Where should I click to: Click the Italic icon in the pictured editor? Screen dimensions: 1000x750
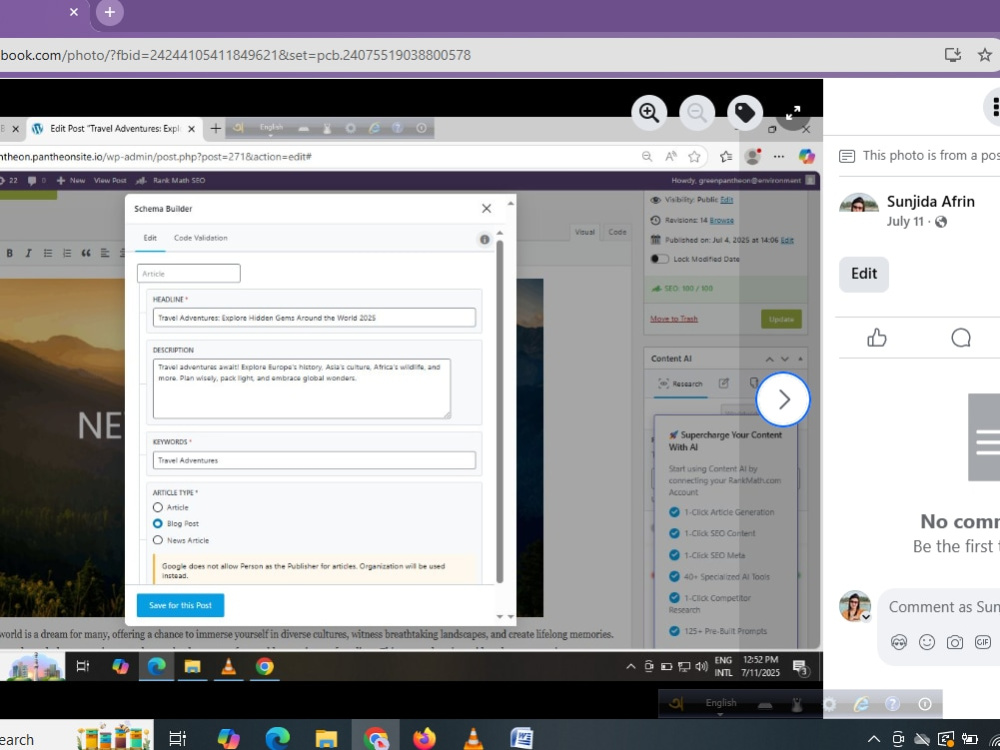coord(28,253)
